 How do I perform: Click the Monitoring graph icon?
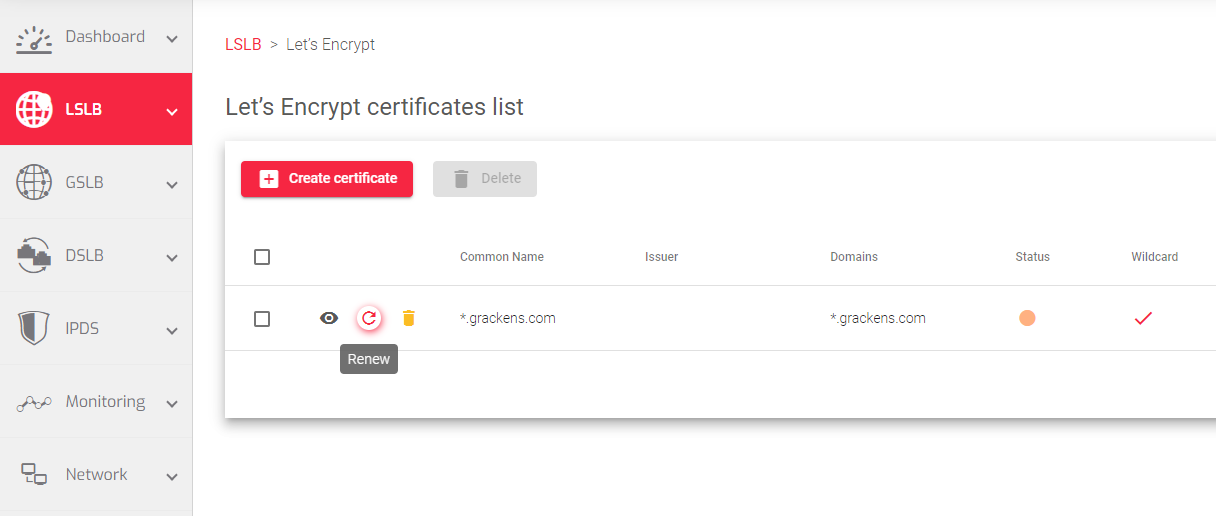tap(34, 403)
